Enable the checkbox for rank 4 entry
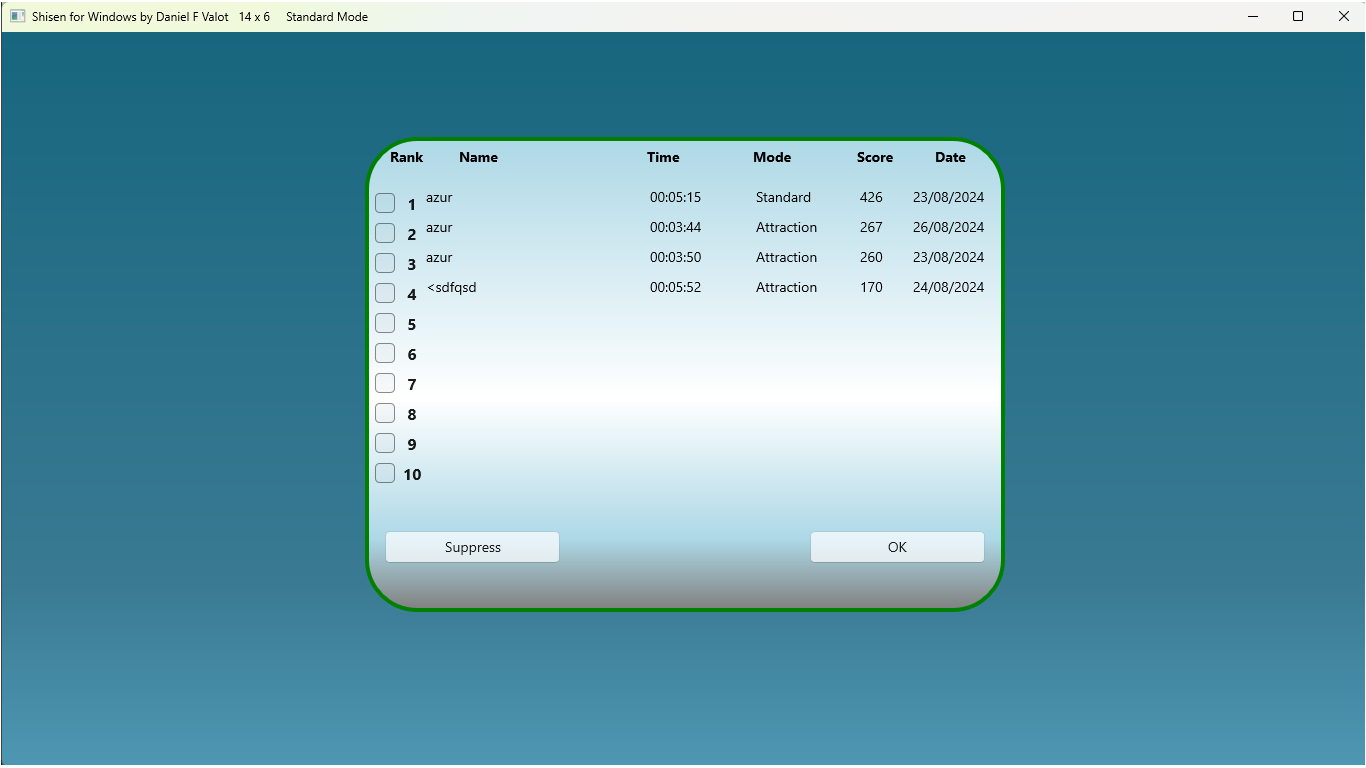1366x768 pixels. (385, 293)
